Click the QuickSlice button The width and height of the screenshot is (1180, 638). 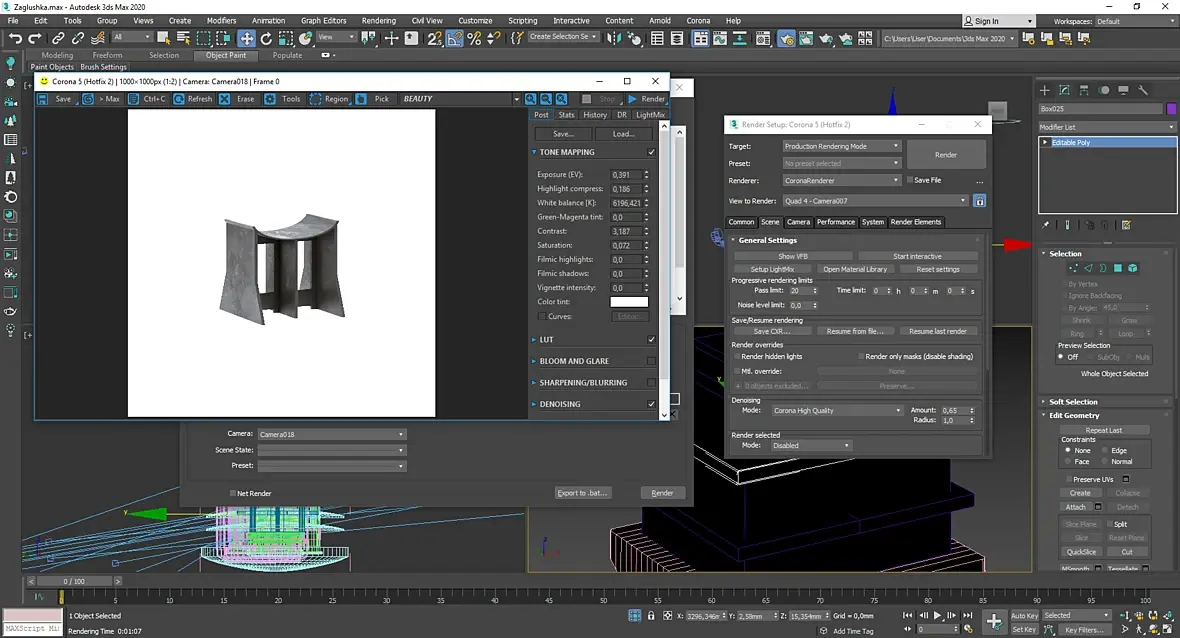[1080, 551]
